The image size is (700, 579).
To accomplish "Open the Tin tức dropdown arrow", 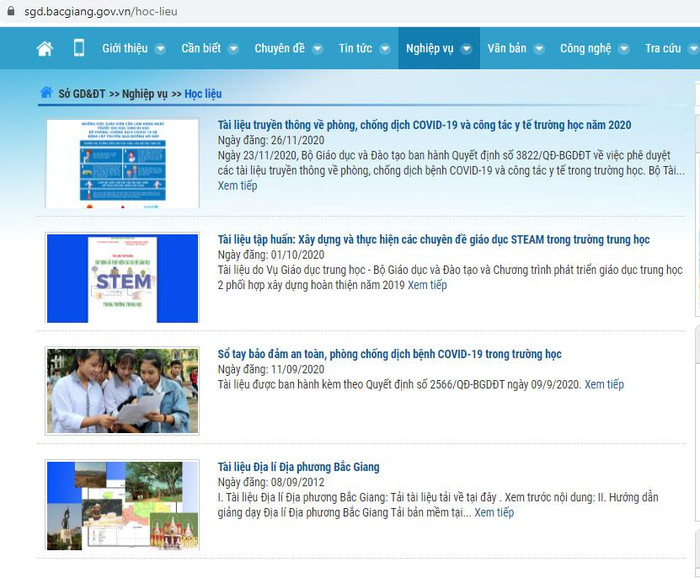I will pyautogui.click(x=384, y=48).
